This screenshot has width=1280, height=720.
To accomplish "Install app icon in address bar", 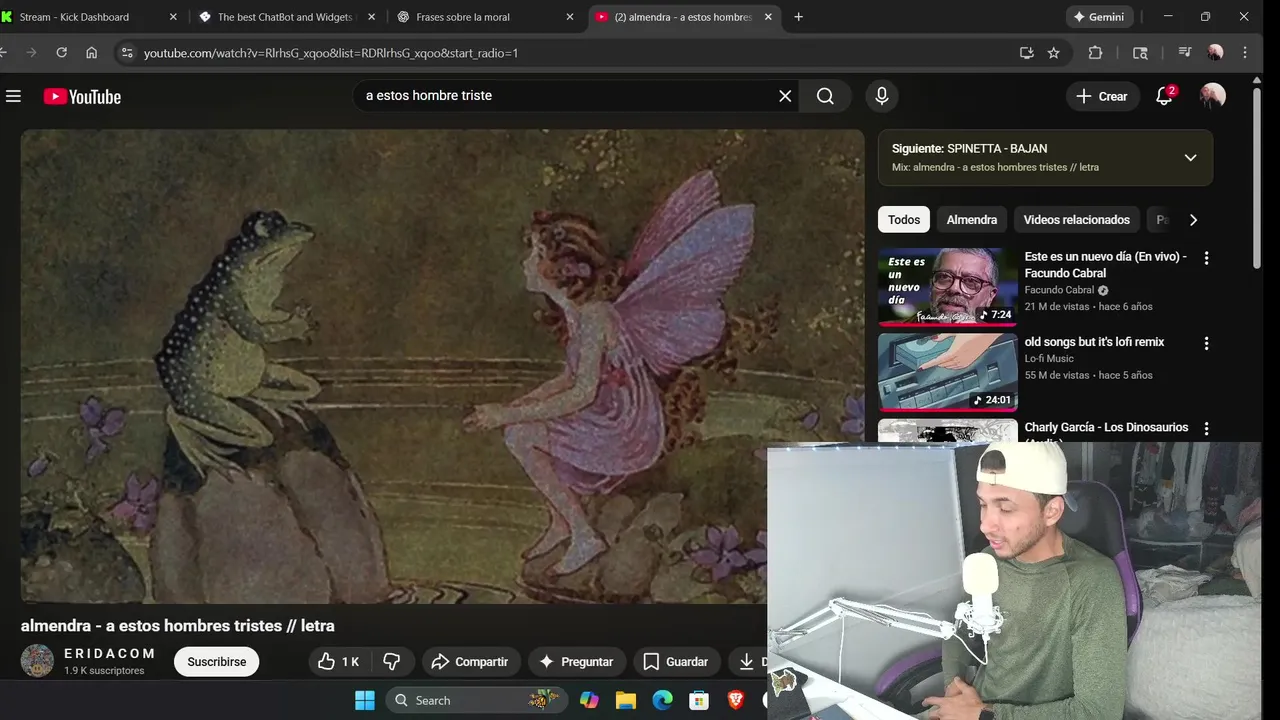I will point(1026,53).
